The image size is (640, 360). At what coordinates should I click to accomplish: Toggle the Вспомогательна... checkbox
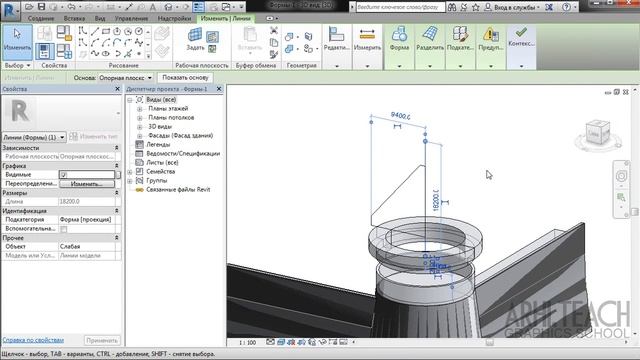(64, 229)
